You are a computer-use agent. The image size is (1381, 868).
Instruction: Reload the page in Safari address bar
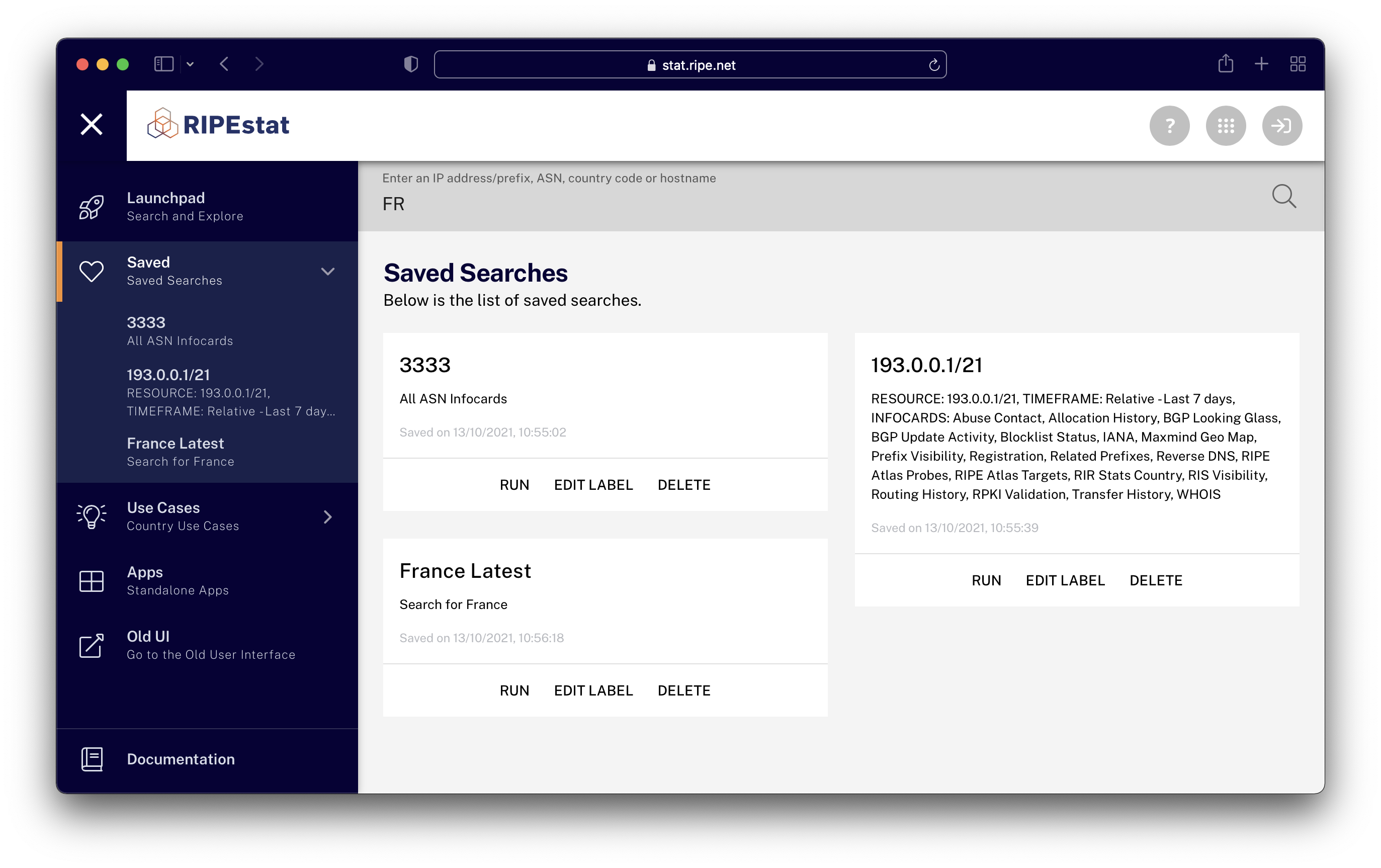934,65
